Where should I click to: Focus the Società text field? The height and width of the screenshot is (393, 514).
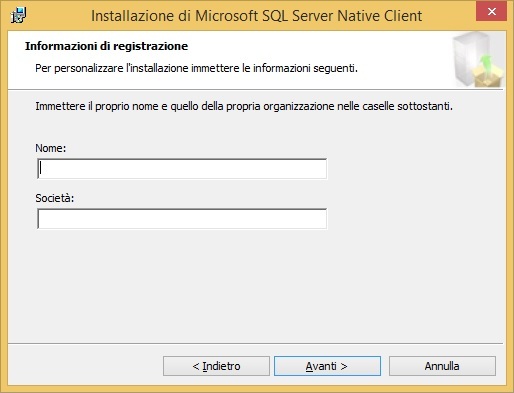[x=182, y=219]
